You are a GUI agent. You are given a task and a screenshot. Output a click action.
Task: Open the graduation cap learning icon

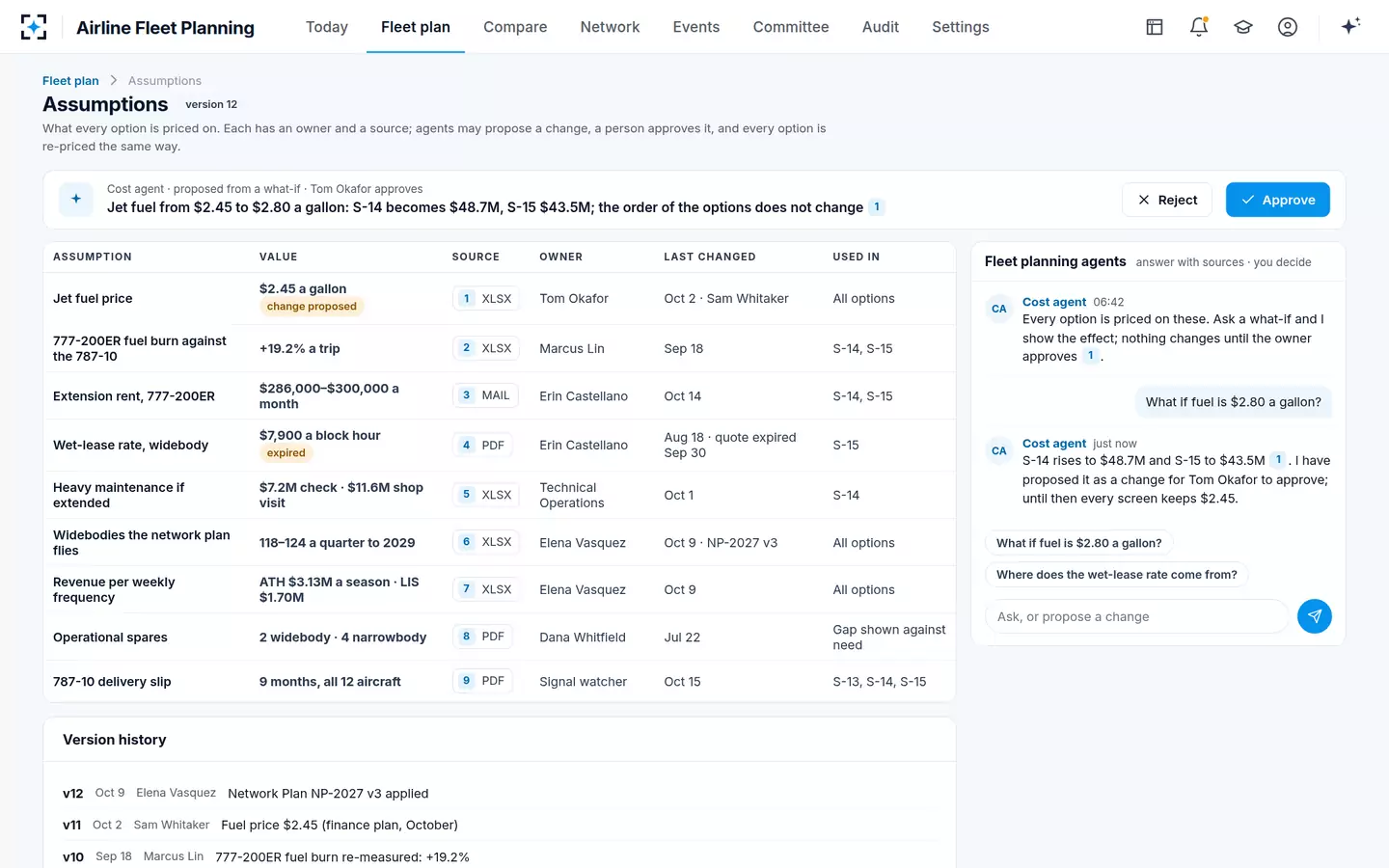(x=1243, y=27)
